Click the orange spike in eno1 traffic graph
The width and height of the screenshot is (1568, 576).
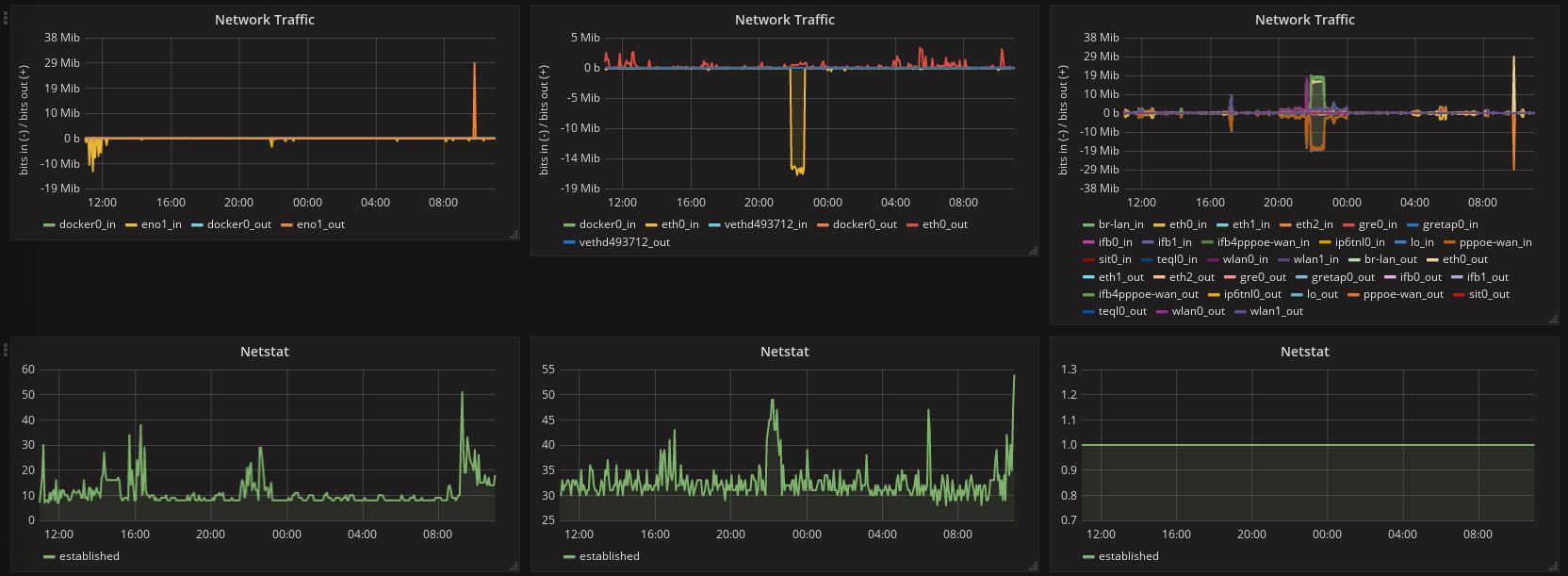click(474, 94)
